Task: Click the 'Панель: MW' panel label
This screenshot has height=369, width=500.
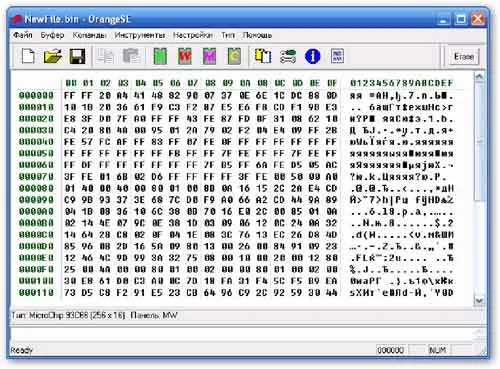Action: coord(154,315)
